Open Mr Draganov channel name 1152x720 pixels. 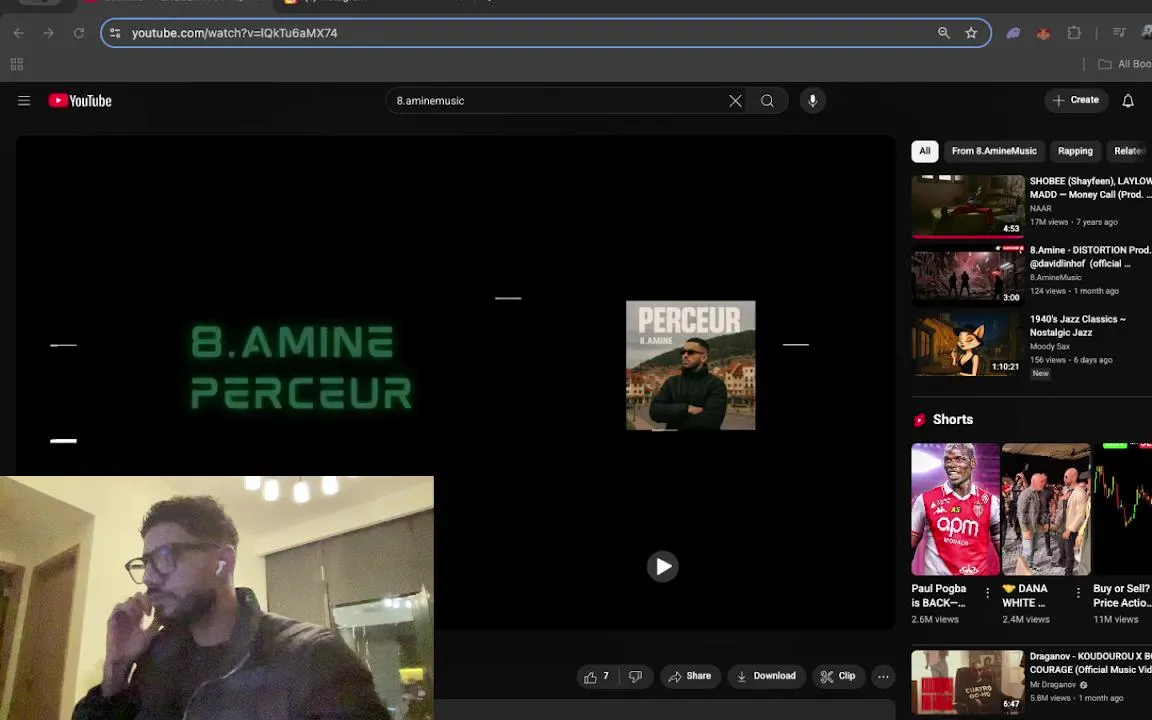[x=1054, y=685]
